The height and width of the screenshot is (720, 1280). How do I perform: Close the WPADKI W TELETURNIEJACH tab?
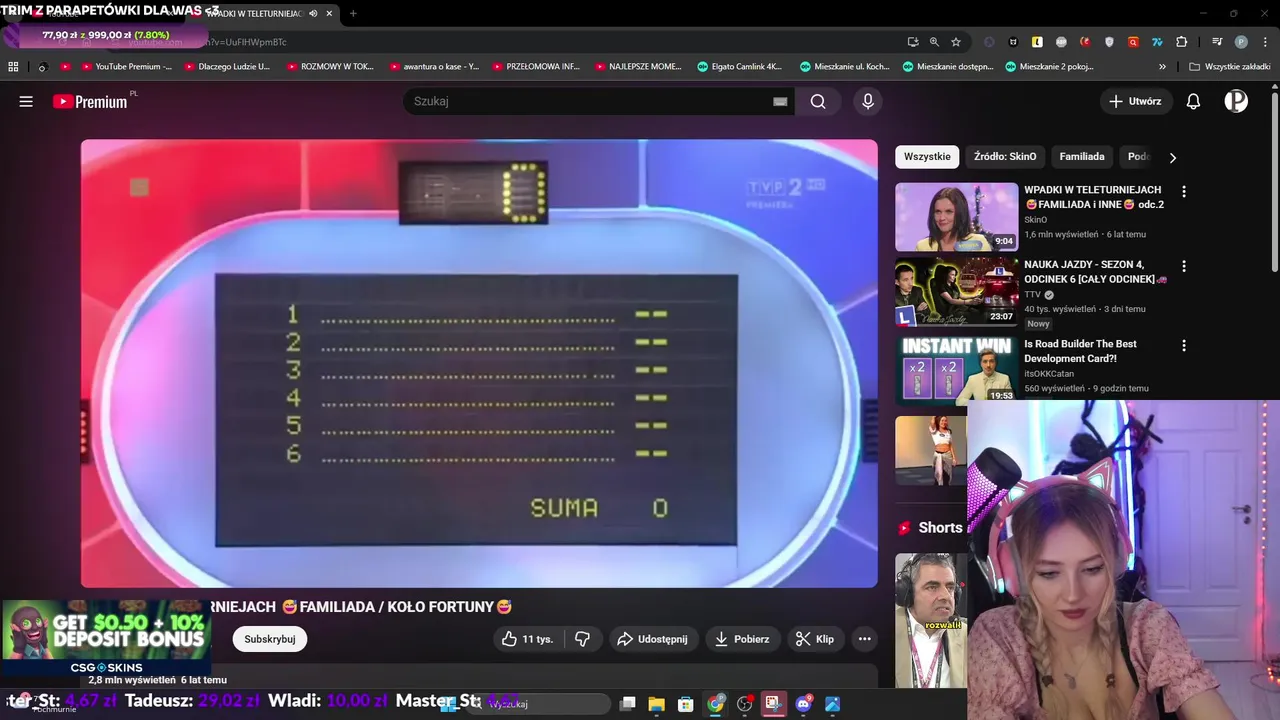(x=329, y=13)
